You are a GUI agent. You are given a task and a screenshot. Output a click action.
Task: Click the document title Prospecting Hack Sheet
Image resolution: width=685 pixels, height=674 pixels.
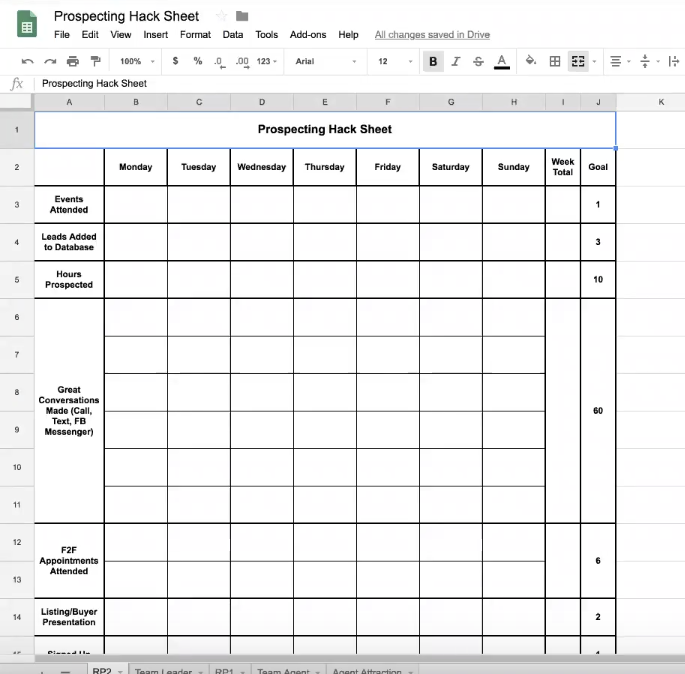pyautogui.click(x=126, y=16)
